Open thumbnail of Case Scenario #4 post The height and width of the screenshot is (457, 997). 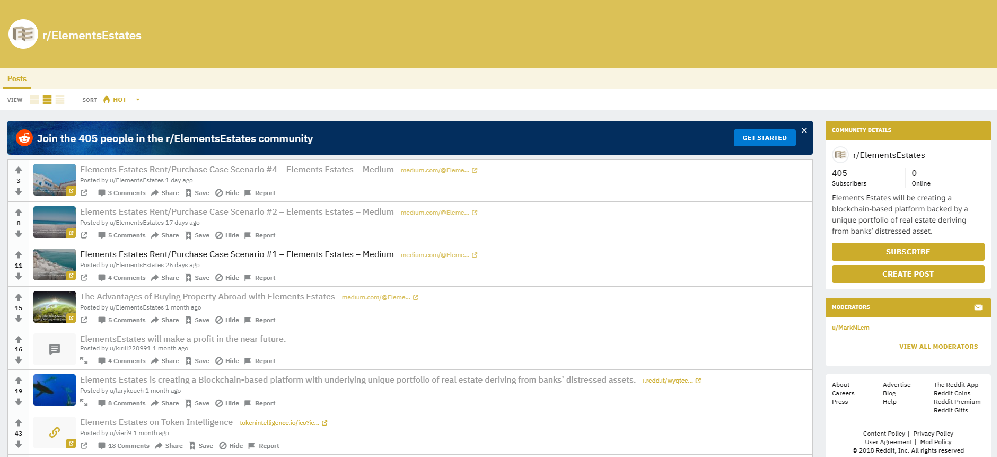pos(54,180)
